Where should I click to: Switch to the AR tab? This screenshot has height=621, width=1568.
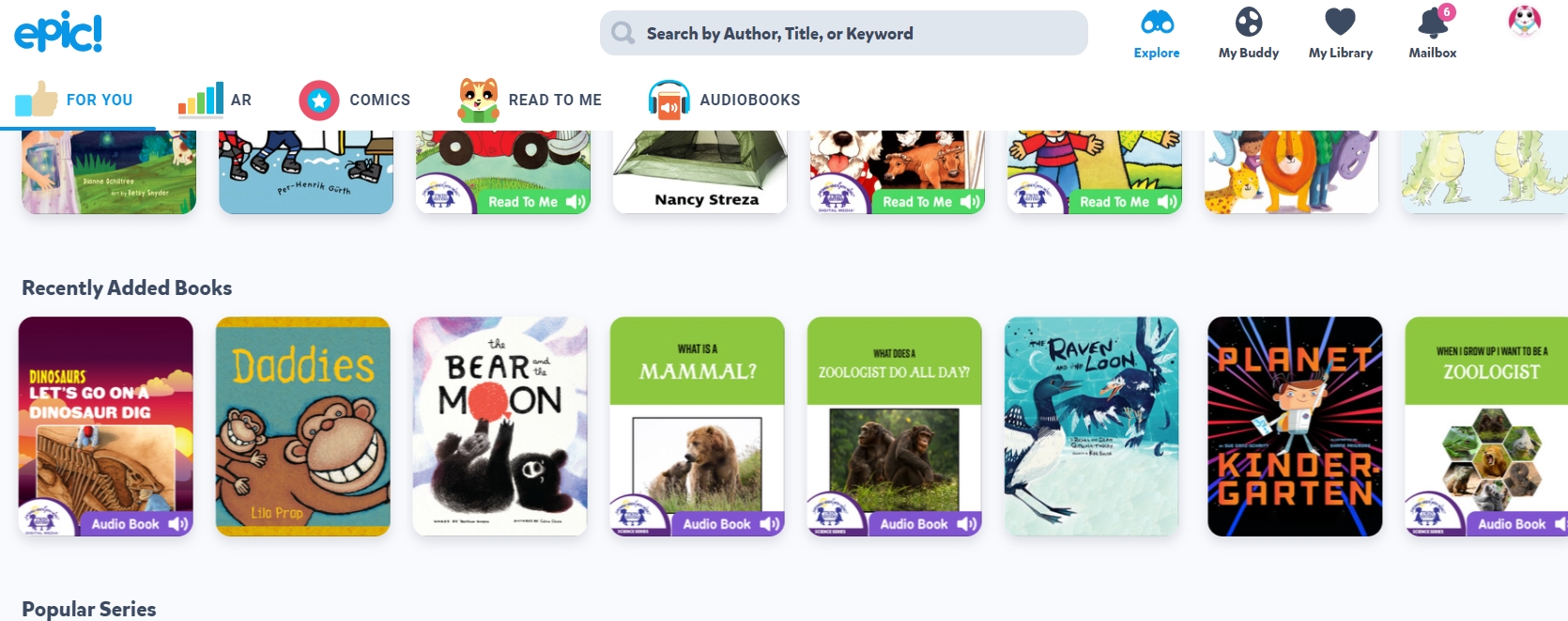215,100
